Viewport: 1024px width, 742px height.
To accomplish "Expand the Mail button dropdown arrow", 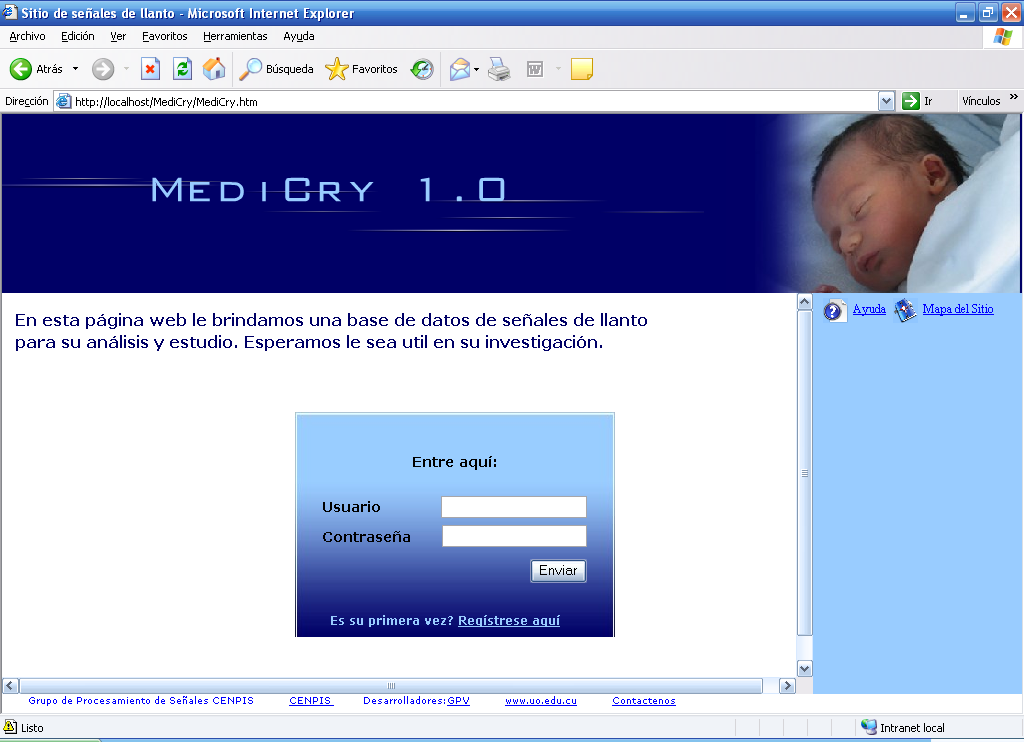I will pos(477,69).
